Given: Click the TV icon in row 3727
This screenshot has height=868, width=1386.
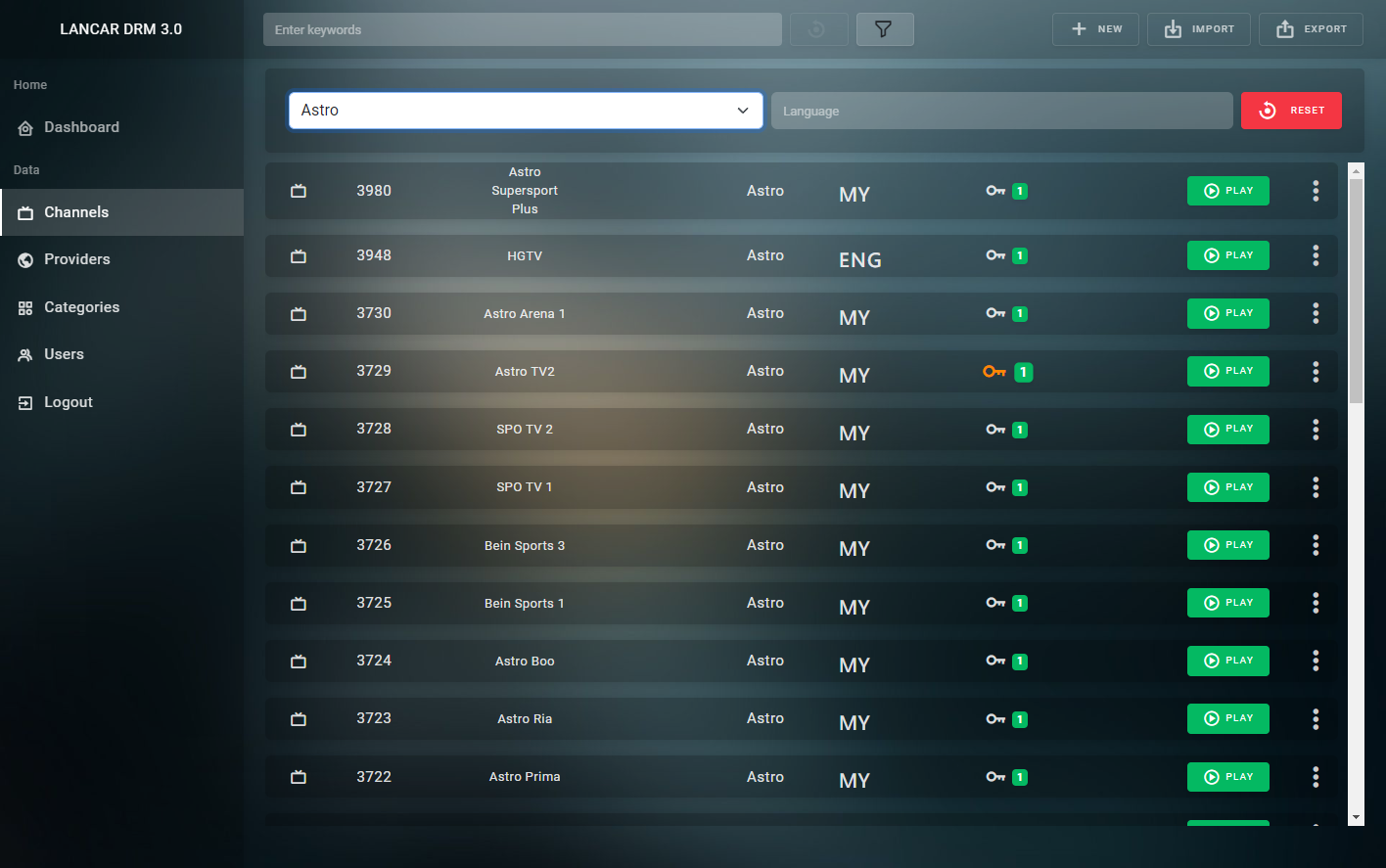Looking at the screenshot, I should [299, 486].
